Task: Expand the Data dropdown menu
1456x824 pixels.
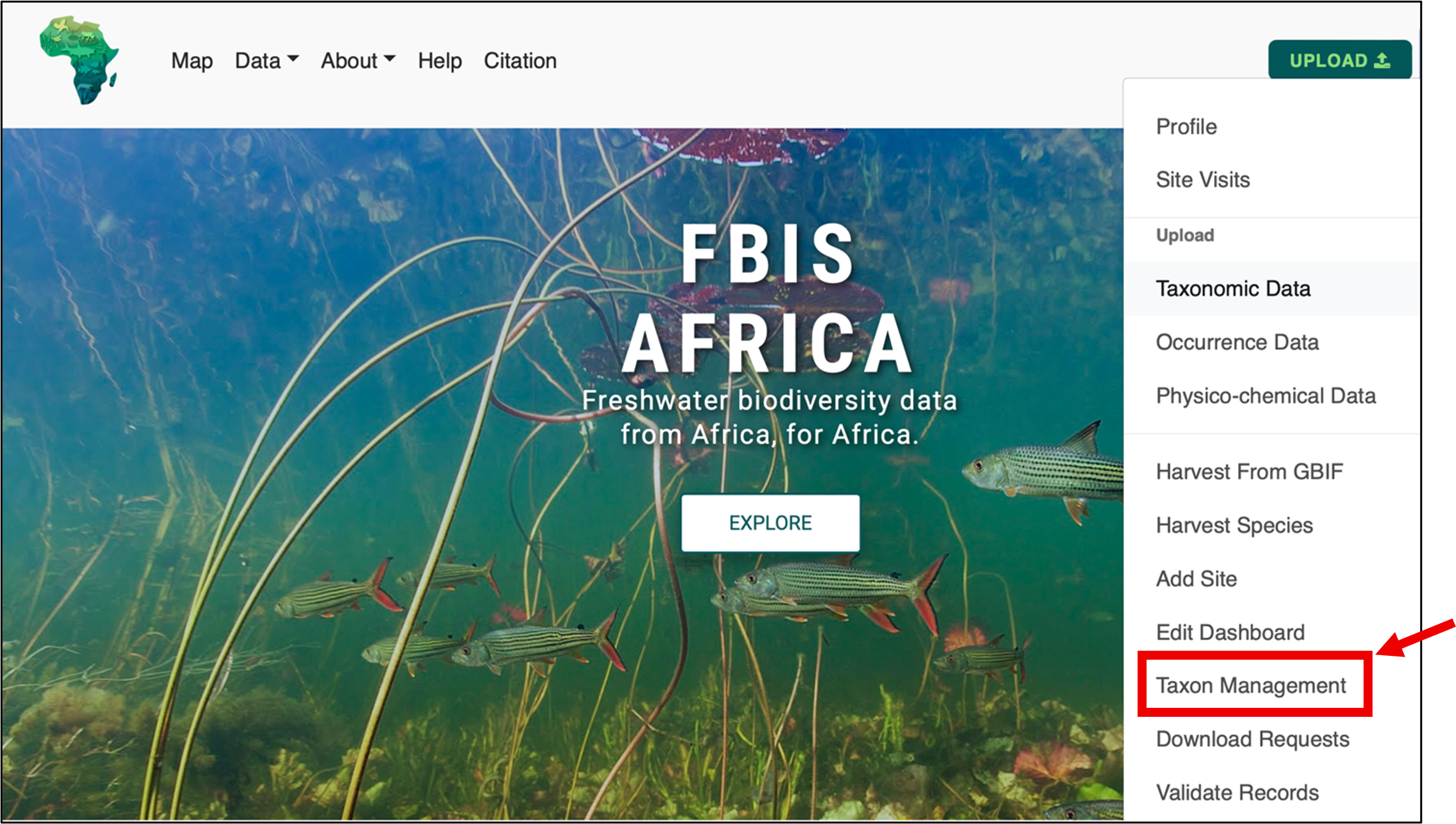Action: pos(266,61)
